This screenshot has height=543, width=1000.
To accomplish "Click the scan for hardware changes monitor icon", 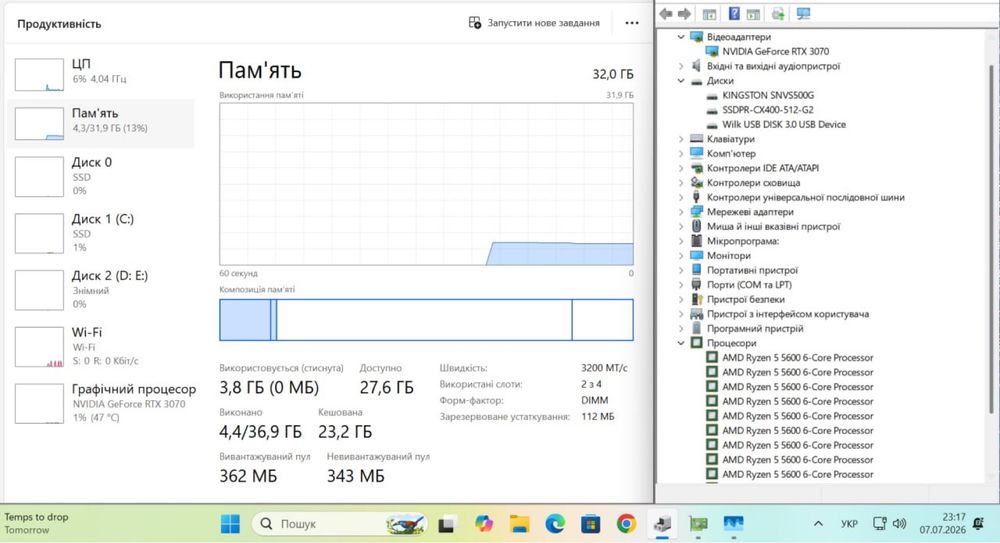I will (803, 13).
